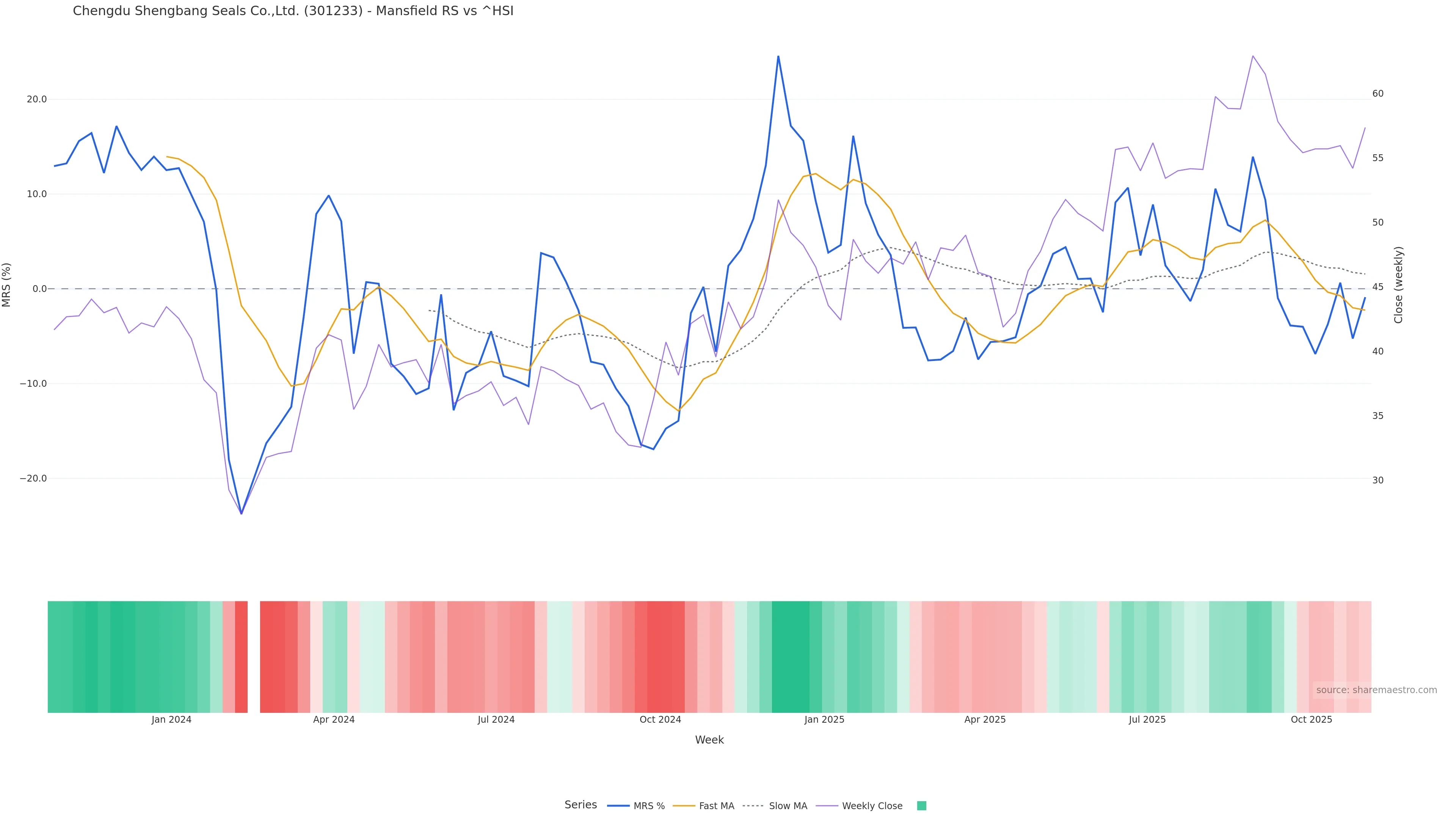Click the highest blue MRS peak point
Image resolution: width=1456 pixels, height=819 pixels.
point(778,56)
